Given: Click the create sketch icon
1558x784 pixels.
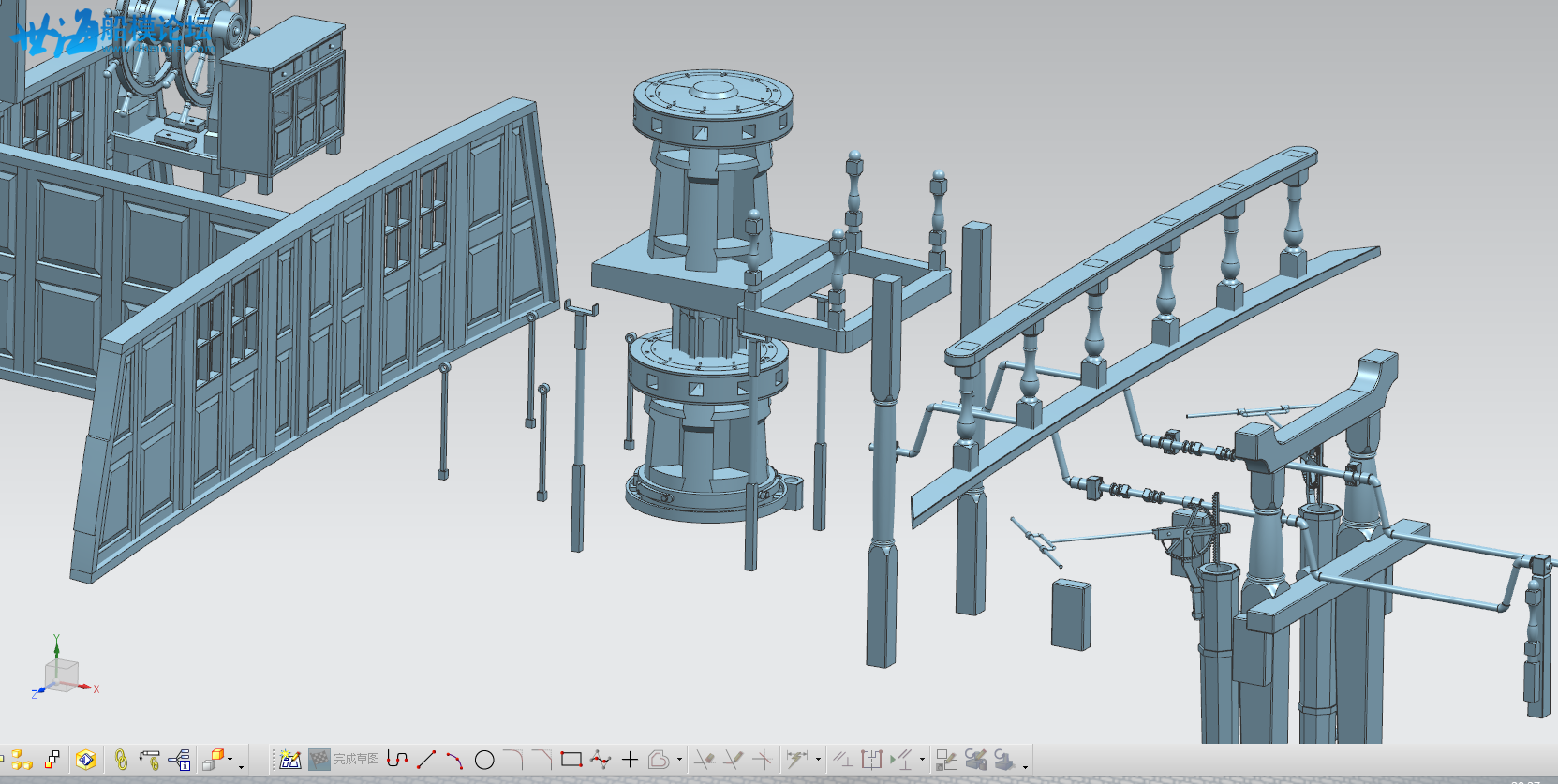Looking at the screenshot, I should [290, 760].
